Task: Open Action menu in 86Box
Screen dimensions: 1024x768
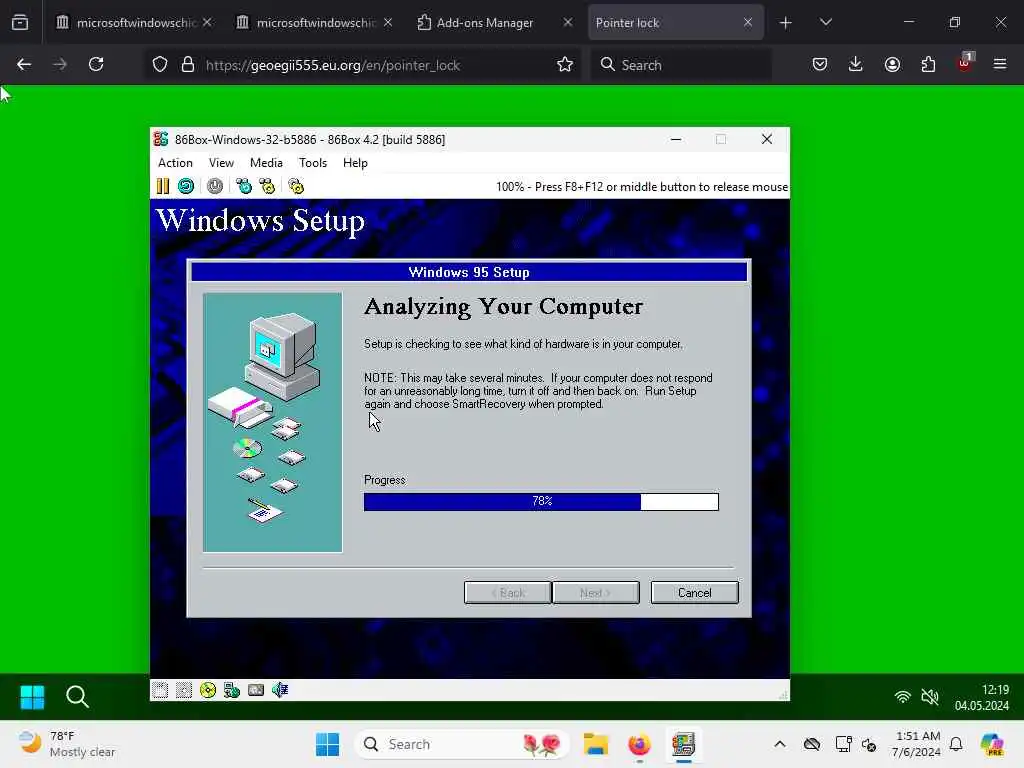Action: [x=175, y=163]
